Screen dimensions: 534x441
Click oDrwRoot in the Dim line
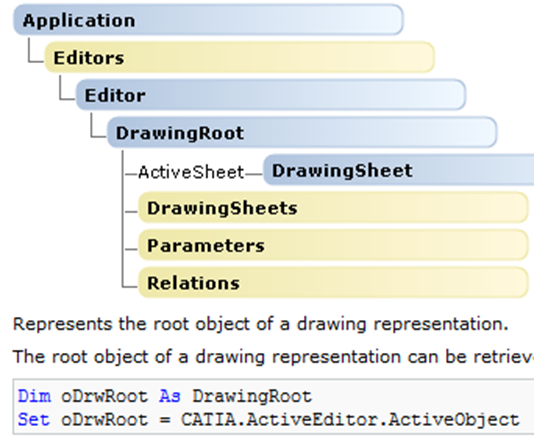(x=104, y=396)
